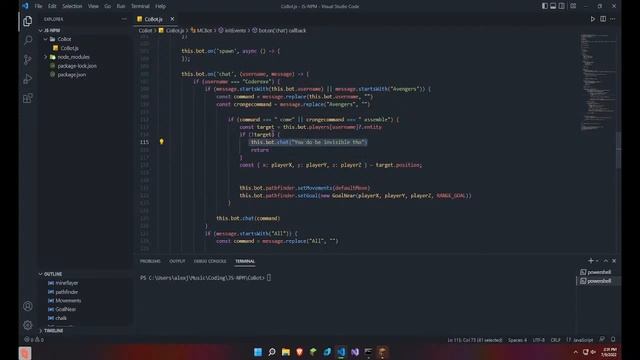Toggle the primary side bar layout icon

tap(544, 6)
